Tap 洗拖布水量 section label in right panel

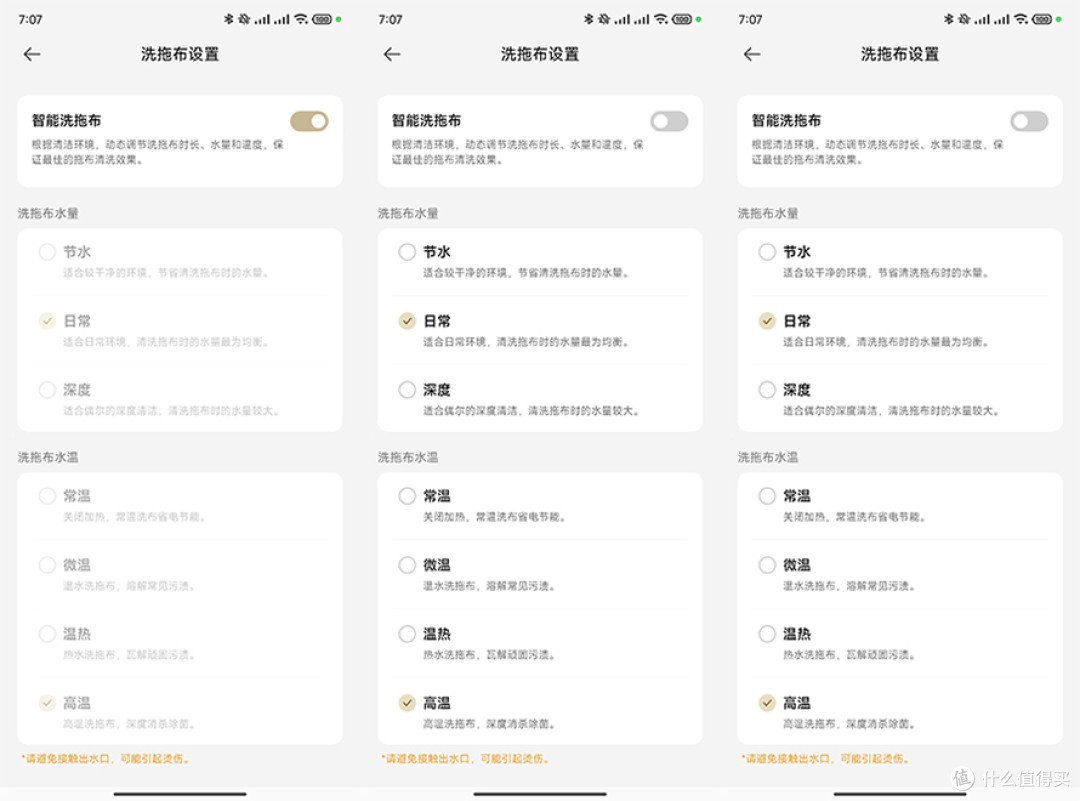pyautogui.click(x=769, y=213)
